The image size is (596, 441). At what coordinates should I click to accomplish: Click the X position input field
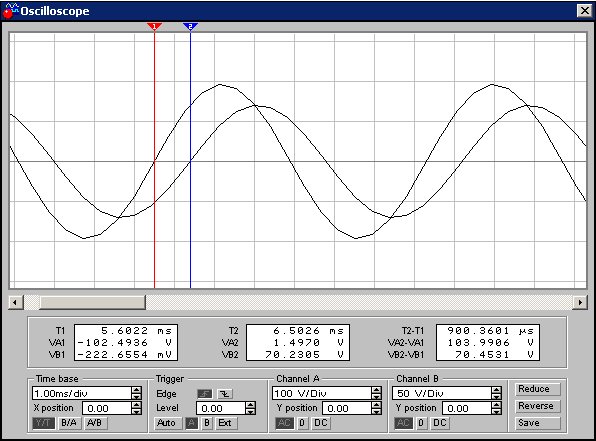pos(107,408)
